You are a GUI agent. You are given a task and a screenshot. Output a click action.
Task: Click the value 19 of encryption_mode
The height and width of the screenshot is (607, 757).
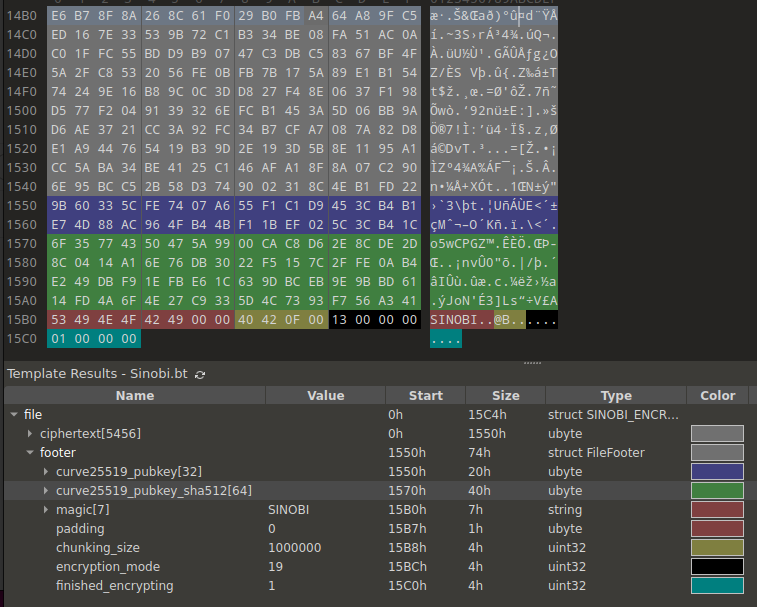coord(275,566)
